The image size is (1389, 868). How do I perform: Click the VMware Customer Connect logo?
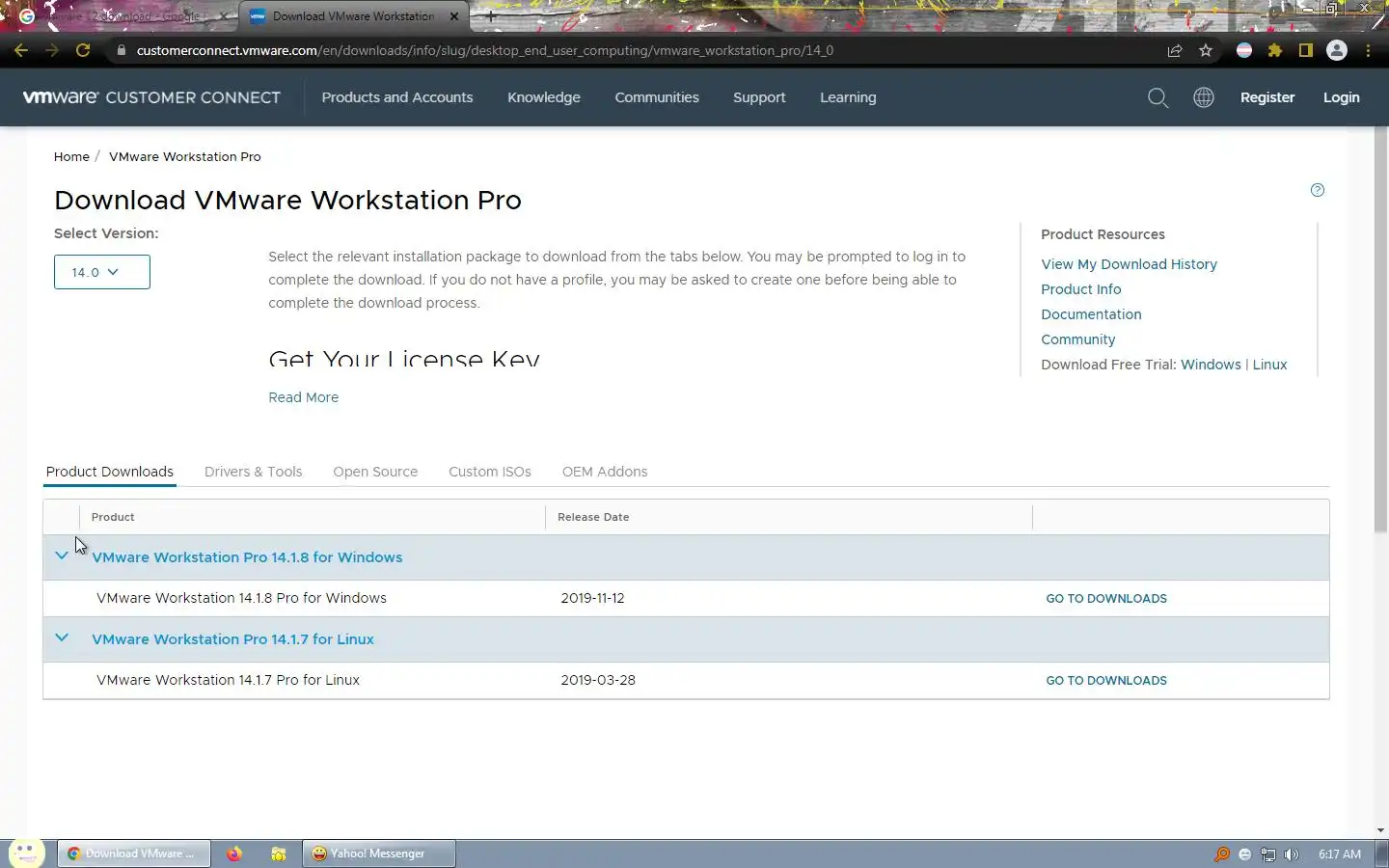pyautogui.click(x=151, y=97)
